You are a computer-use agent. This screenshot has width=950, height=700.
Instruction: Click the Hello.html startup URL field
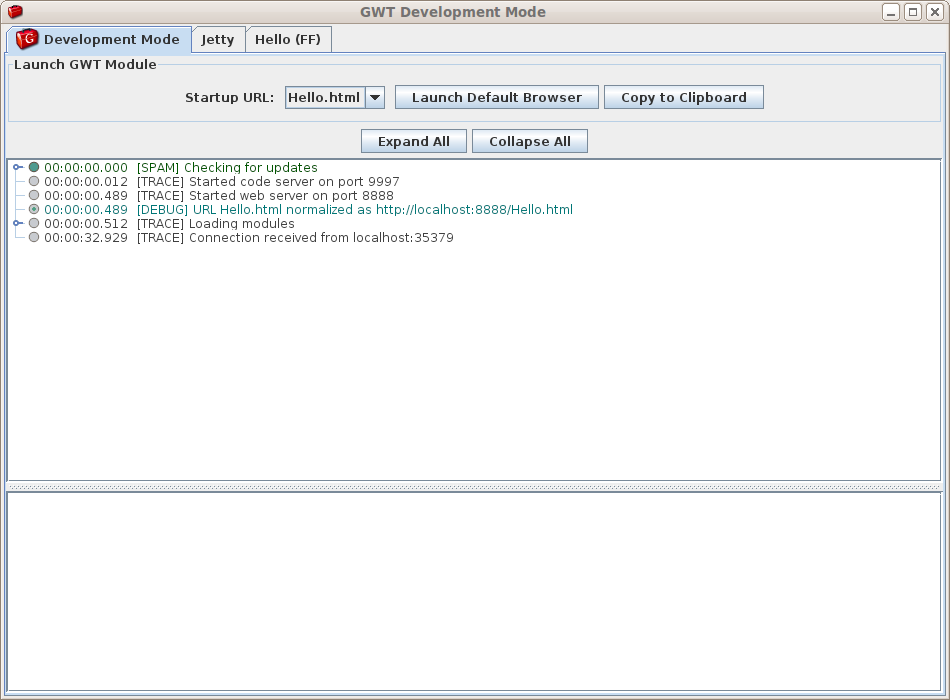coord(325,98)
